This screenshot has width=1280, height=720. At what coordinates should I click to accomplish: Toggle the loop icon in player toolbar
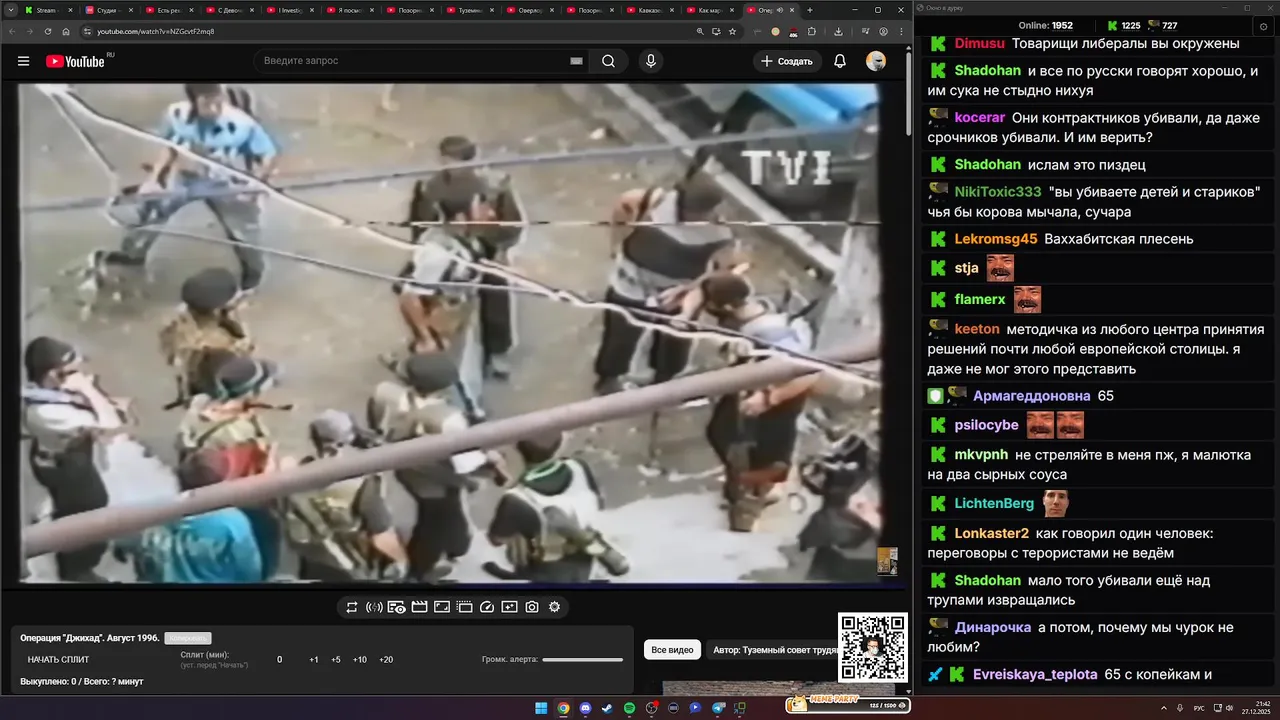352,607
